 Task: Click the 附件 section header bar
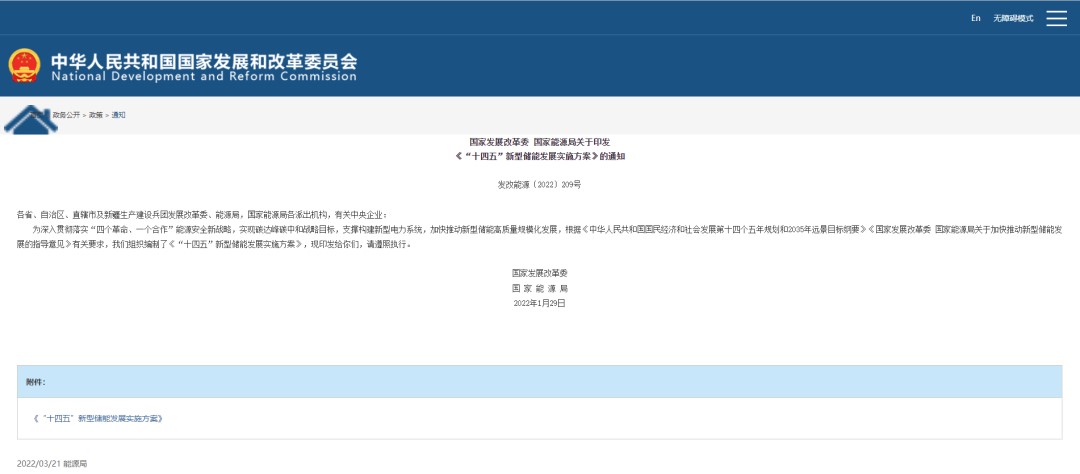click(x=539, y=382)
